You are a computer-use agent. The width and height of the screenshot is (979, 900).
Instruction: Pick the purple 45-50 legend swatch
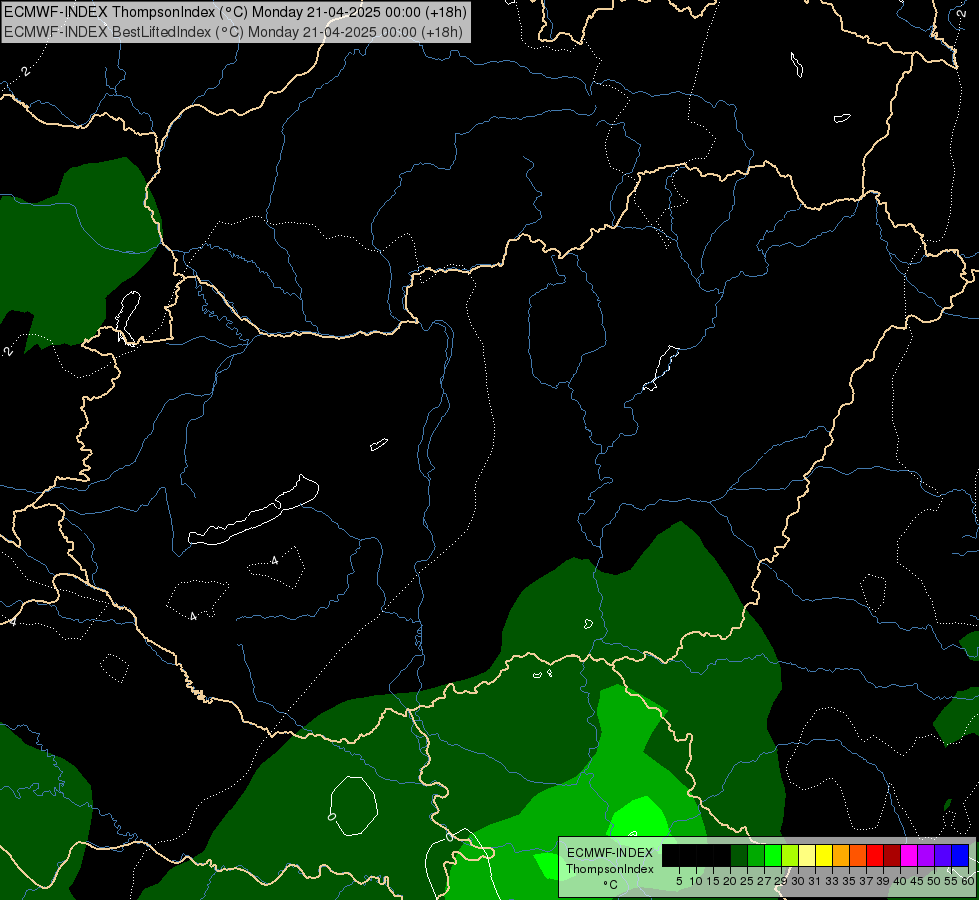click(927, 856)
